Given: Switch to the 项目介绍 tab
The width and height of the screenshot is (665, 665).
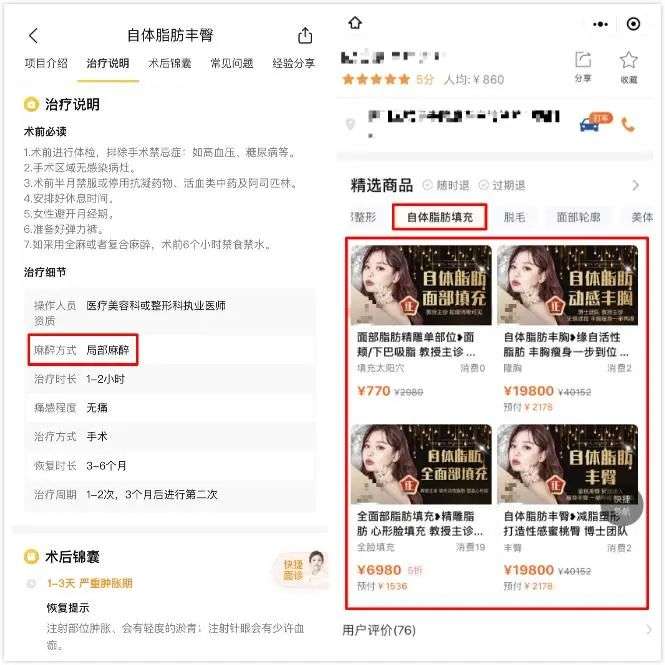Looking at the screenshot, I should pyautogui.click(x=46, y=64).
